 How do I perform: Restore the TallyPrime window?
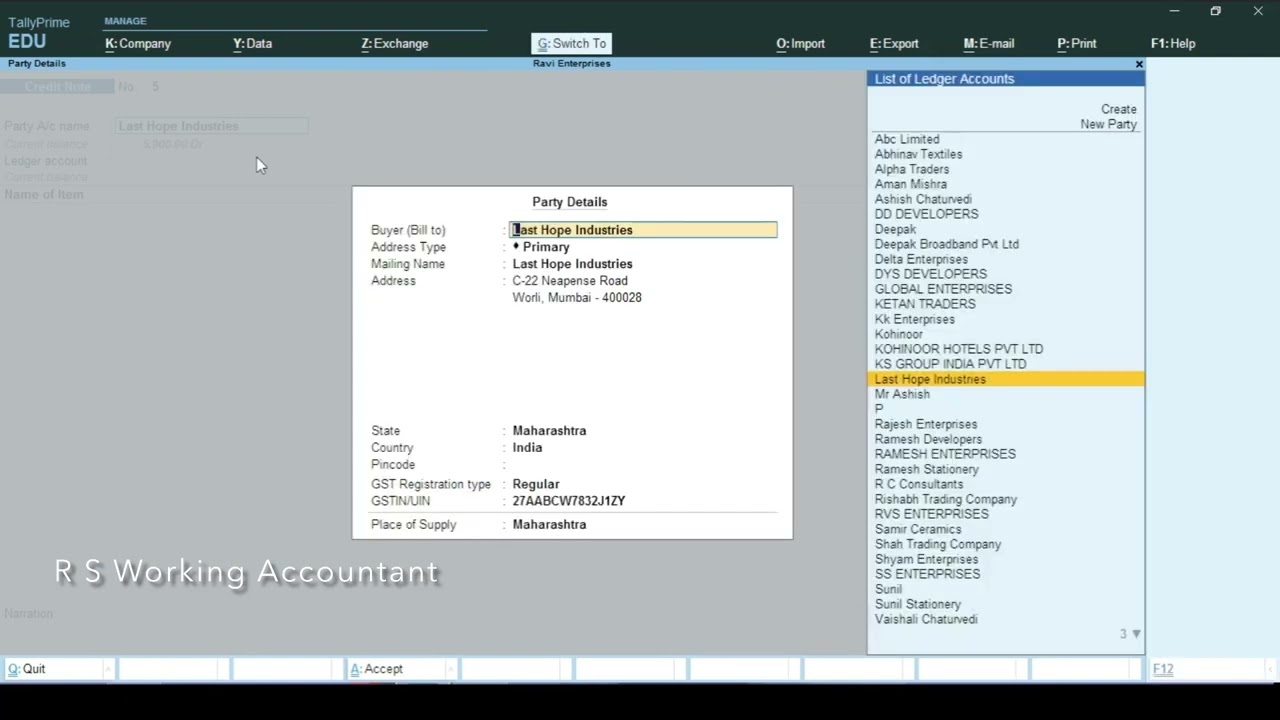click(x=1215, y=11)
